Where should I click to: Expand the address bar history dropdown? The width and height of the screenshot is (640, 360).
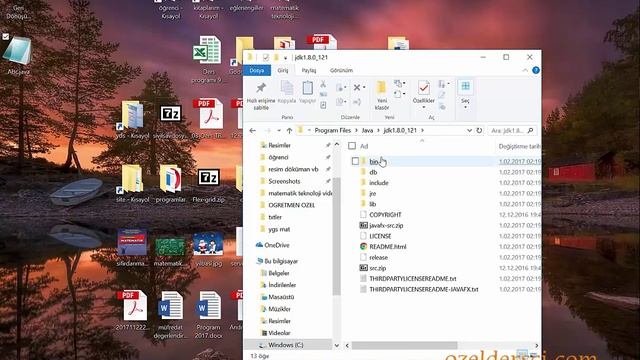[469, 131]
